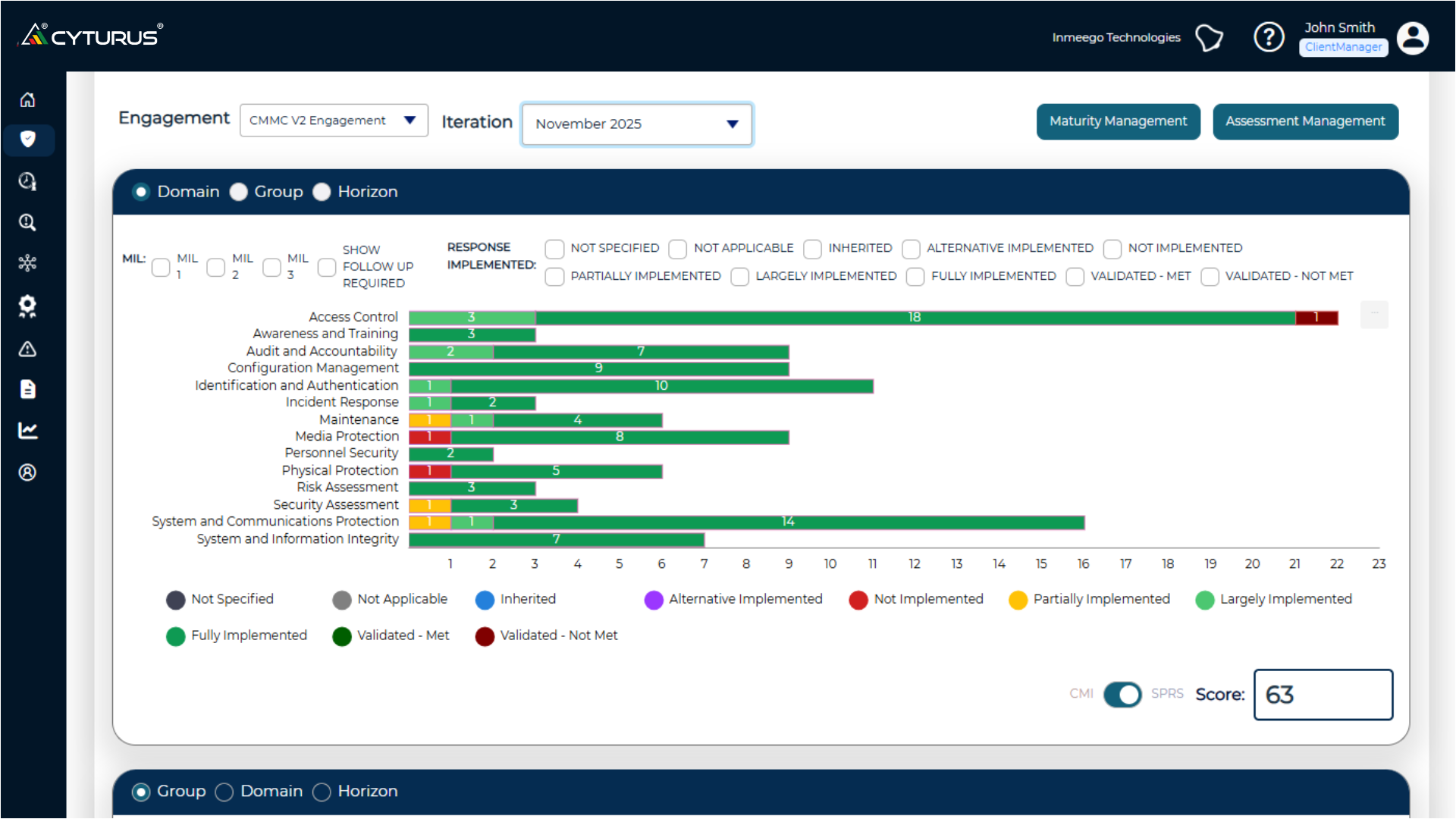Click the John Smith user profile avatar
This screenshot has height=819, width=1456.
pyautogui.click(x=1412, y=38)
